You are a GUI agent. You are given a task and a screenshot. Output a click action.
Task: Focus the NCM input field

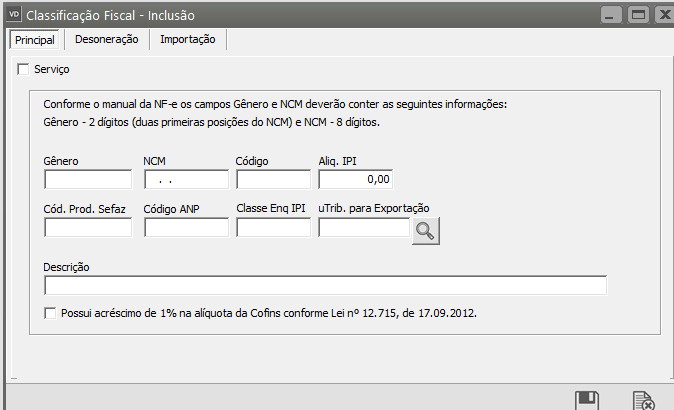(186, 180)
